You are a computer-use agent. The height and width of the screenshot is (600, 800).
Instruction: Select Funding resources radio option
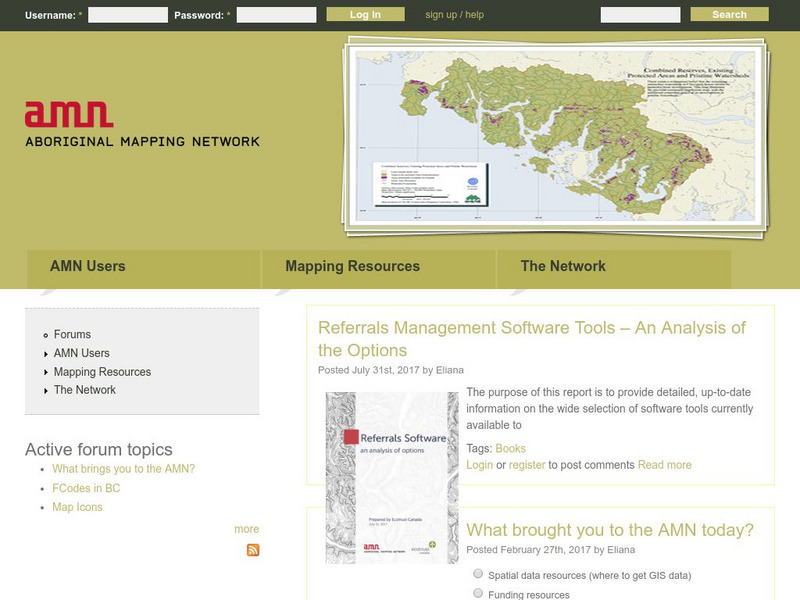point(478,593)
